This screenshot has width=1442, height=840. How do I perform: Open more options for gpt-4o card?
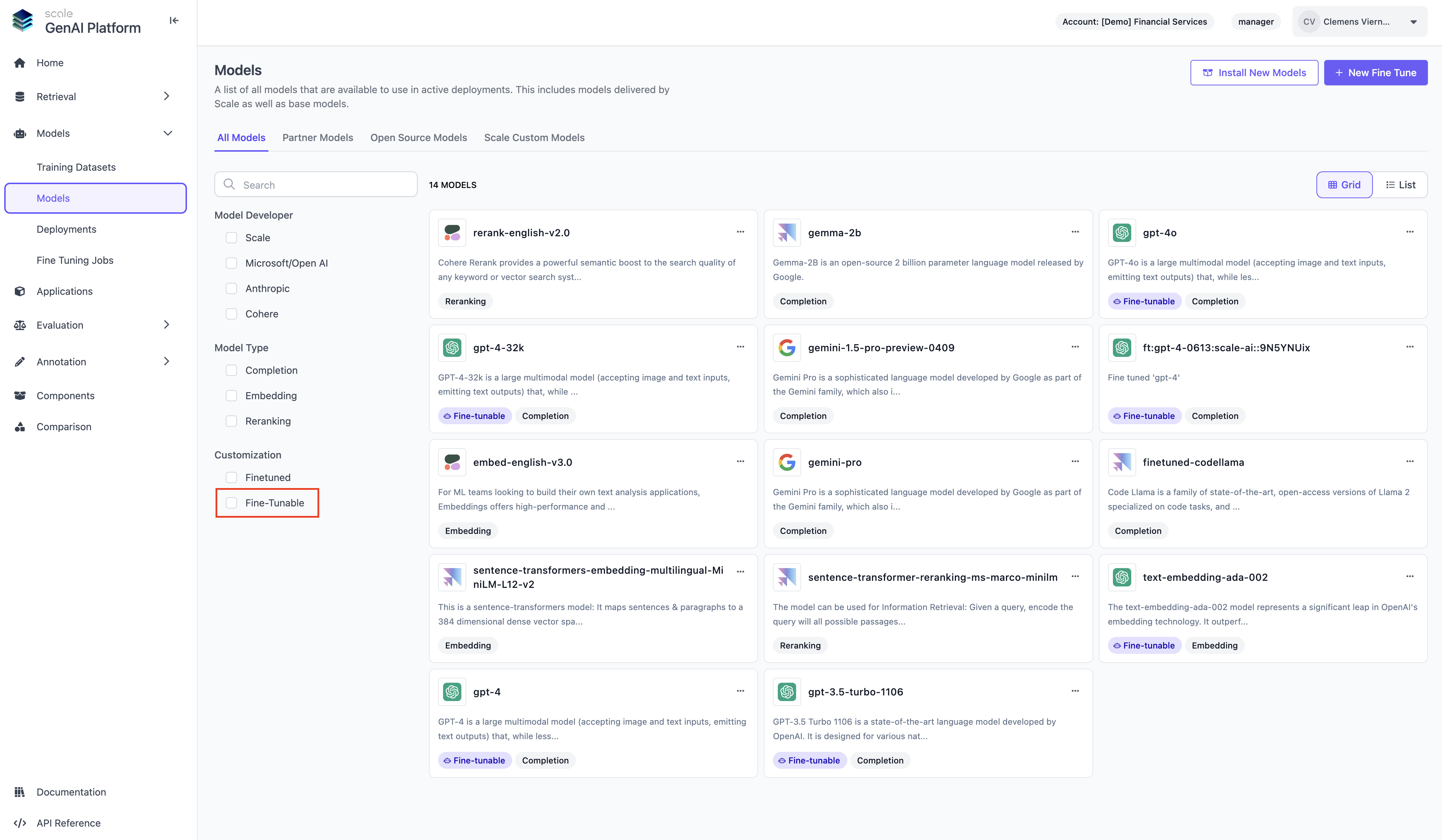(1410, 232)
